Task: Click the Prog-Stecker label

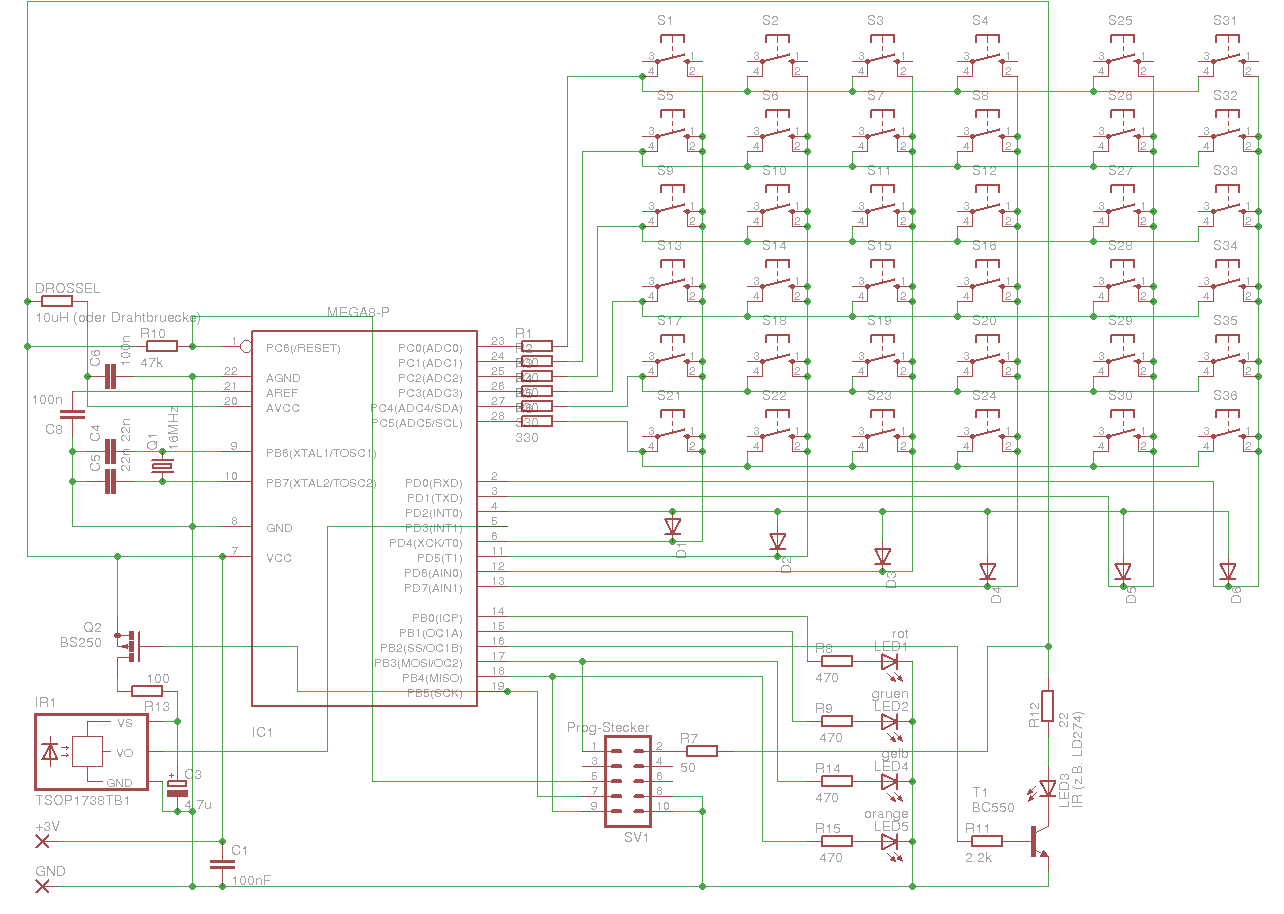Action: click(608, 727)
